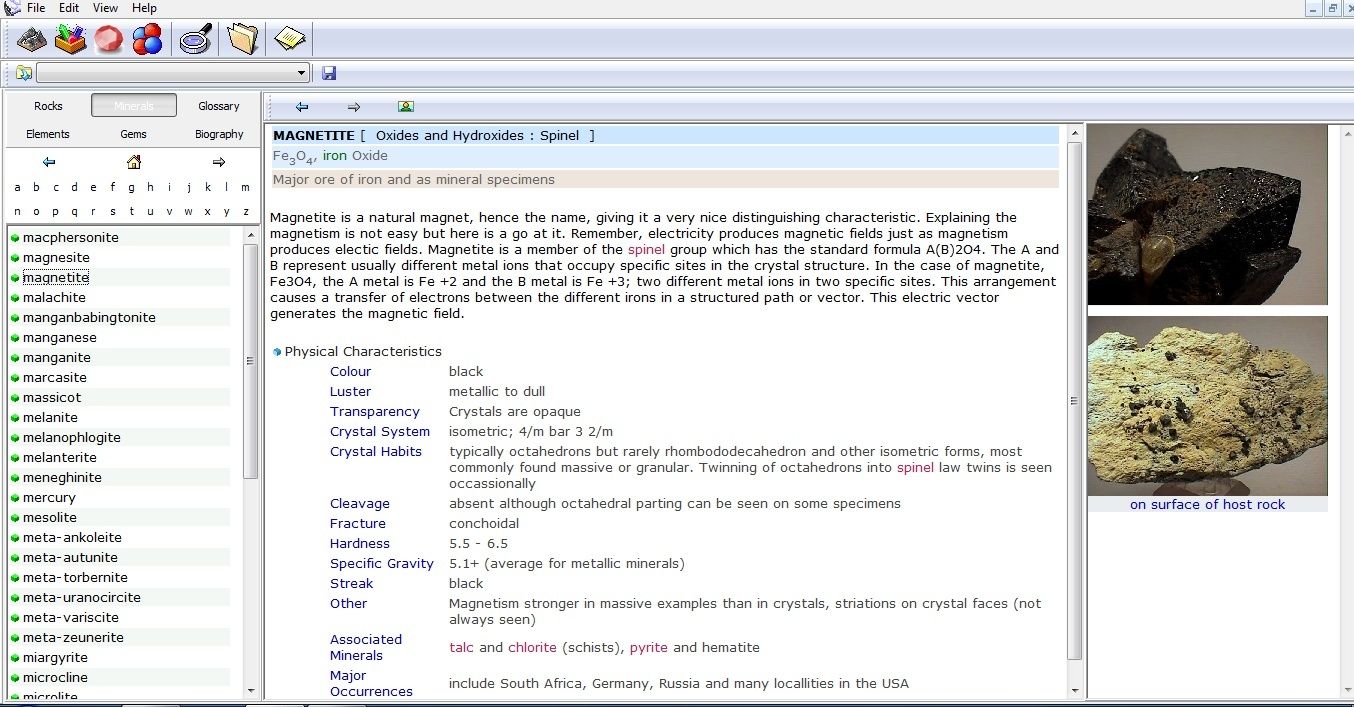Image resolution: width=1354 pixels, height=707 pixels.
Task: Open the chlorite link in Associated Minerals
Action: (532, 648)
